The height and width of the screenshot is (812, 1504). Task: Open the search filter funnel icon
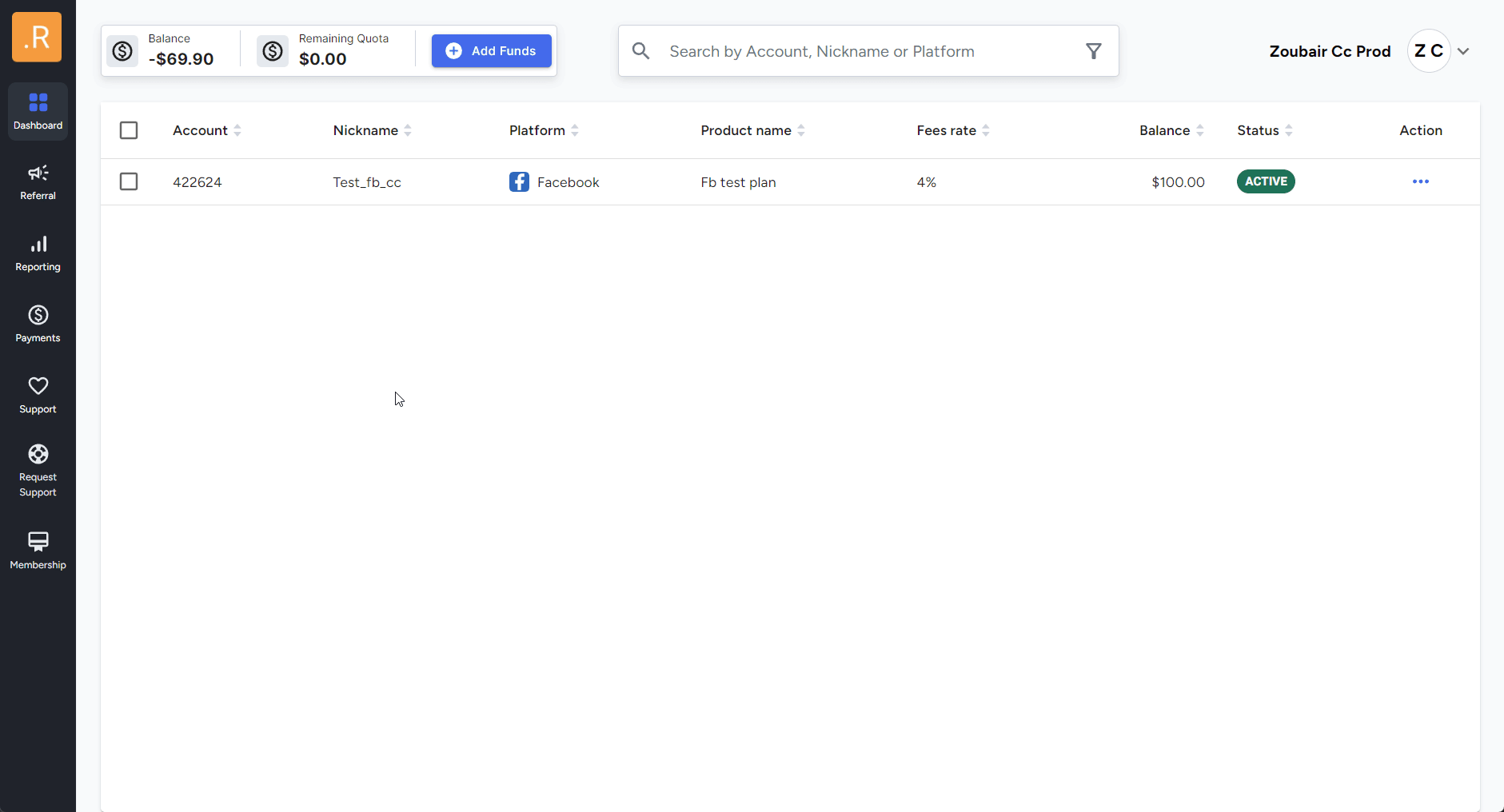(x=1094, y=50)
